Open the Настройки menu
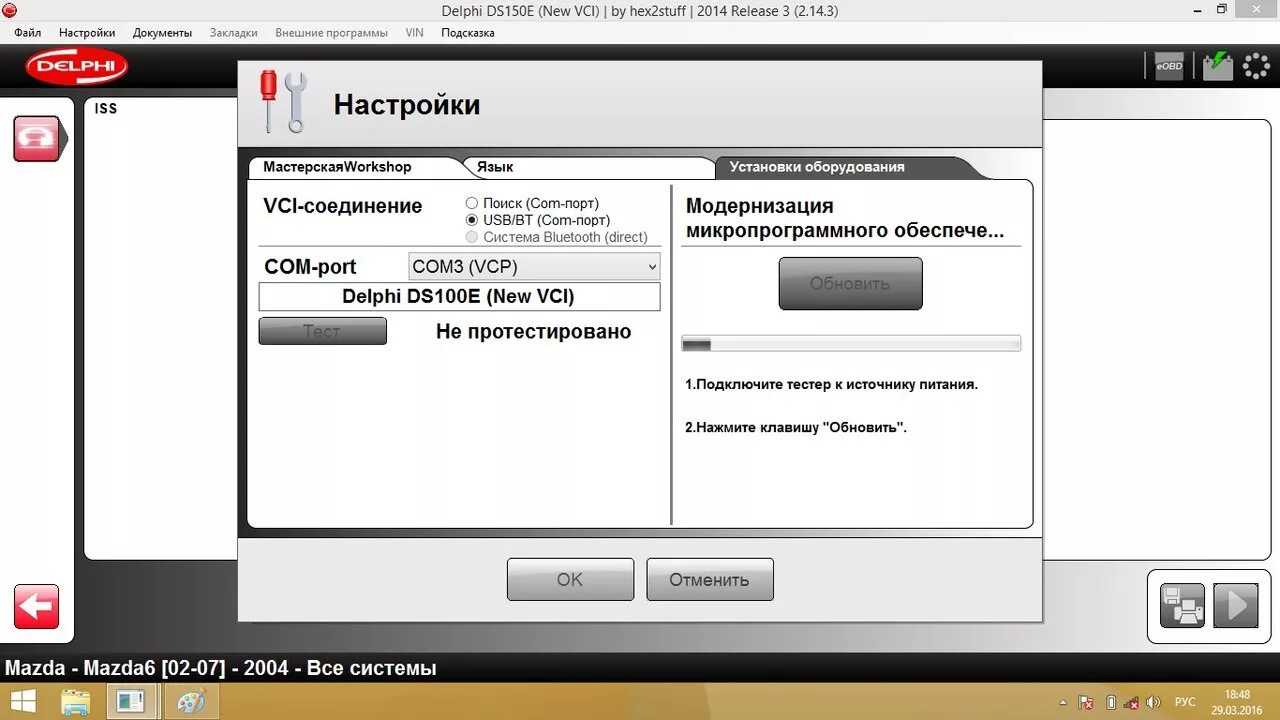Viewport: 1280px width, 720px height. point(87,32)
